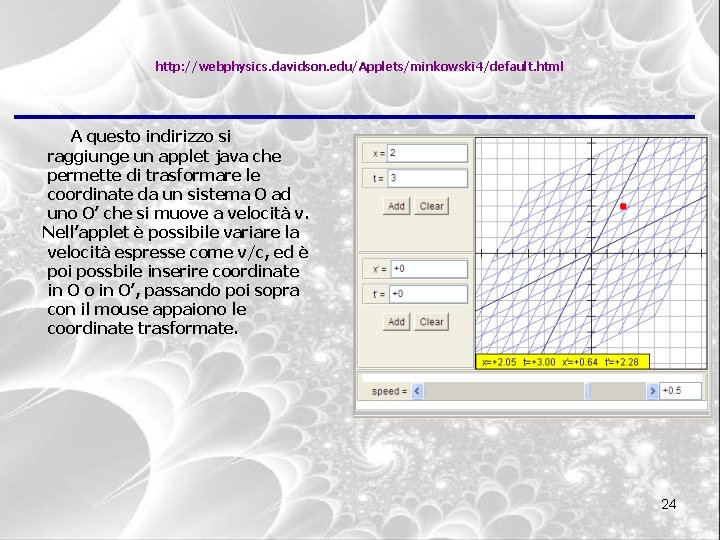Click the x = input field containing 2
The width and height of the screenshot is (720, 540).
click(428, 153)
